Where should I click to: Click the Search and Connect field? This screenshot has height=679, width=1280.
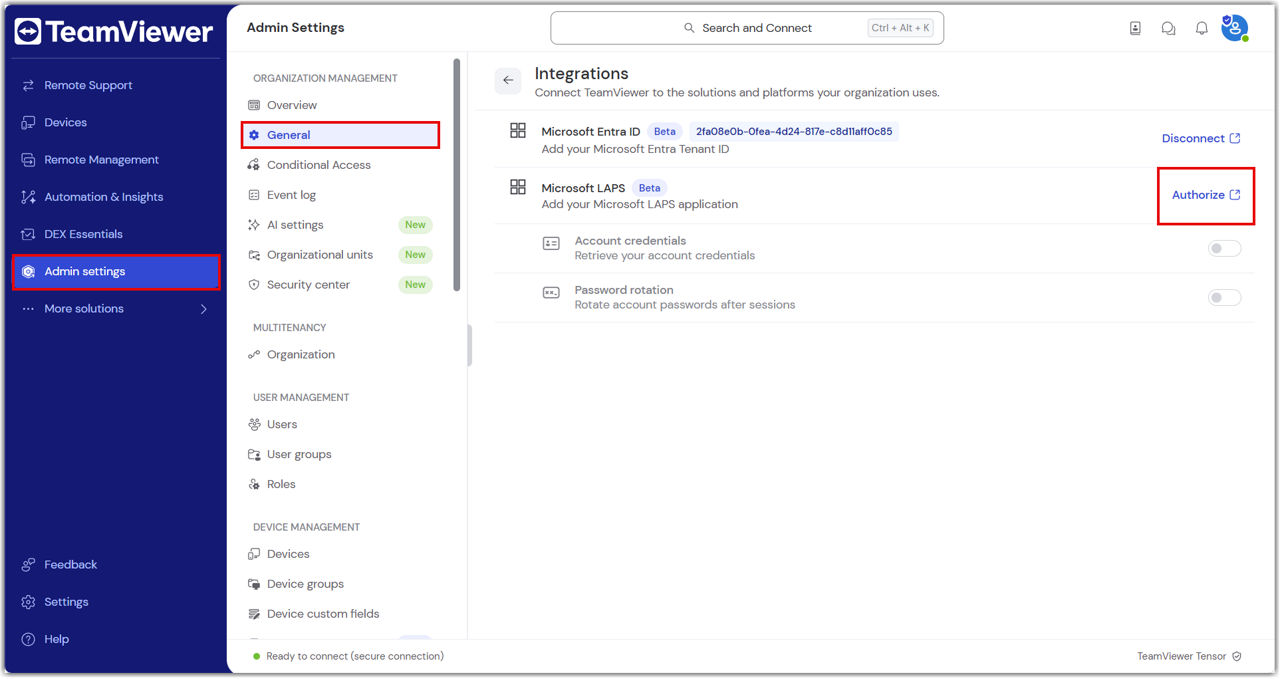point(746,28)
